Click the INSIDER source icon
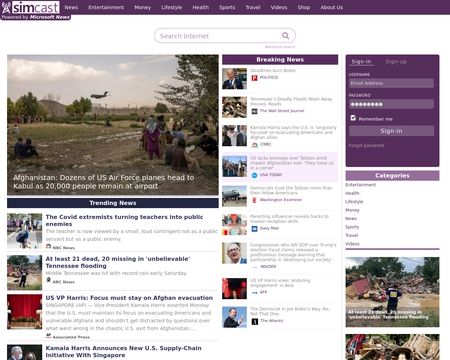Viewport: 450px width, 360px height. (x=254, y=267)
